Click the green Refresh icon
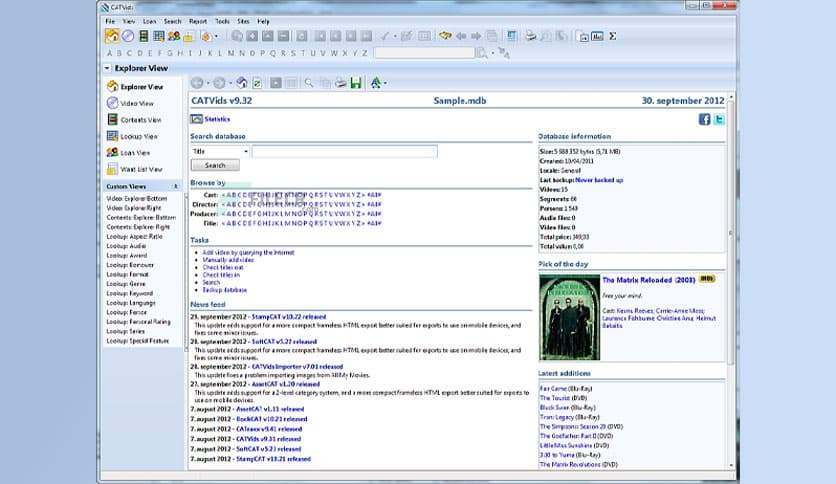This screenshot has width=836, height=484. tap(257, 83)
